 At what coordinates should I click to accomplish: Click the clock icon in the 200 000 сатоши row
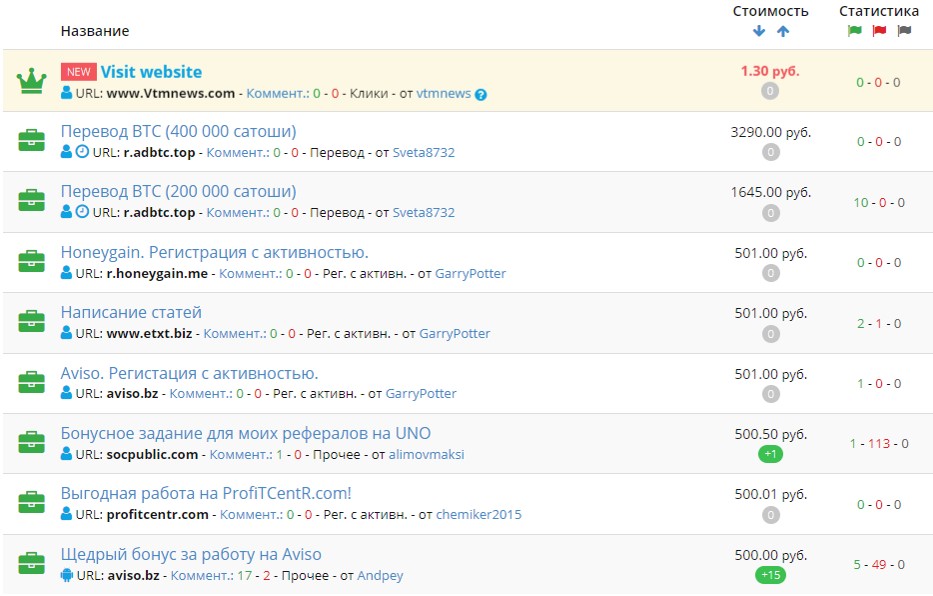pyautogui.click(x=82, y=212)
